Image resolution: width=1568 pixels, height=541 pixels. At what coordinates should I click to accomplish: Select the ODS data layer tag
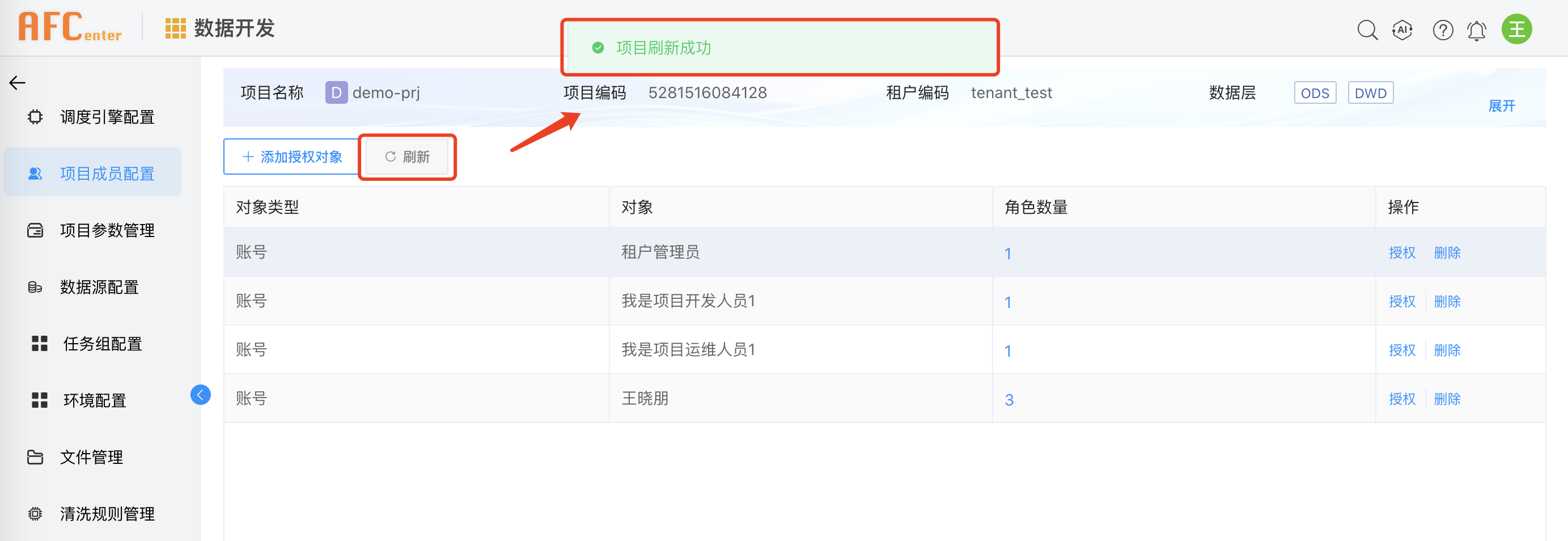tap(1315, 92)
